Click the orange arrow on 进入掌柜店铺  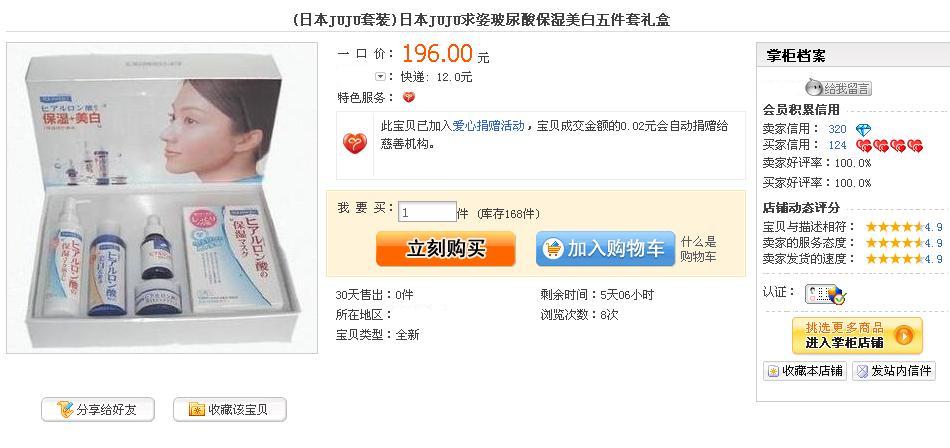[x=903, y=335]
